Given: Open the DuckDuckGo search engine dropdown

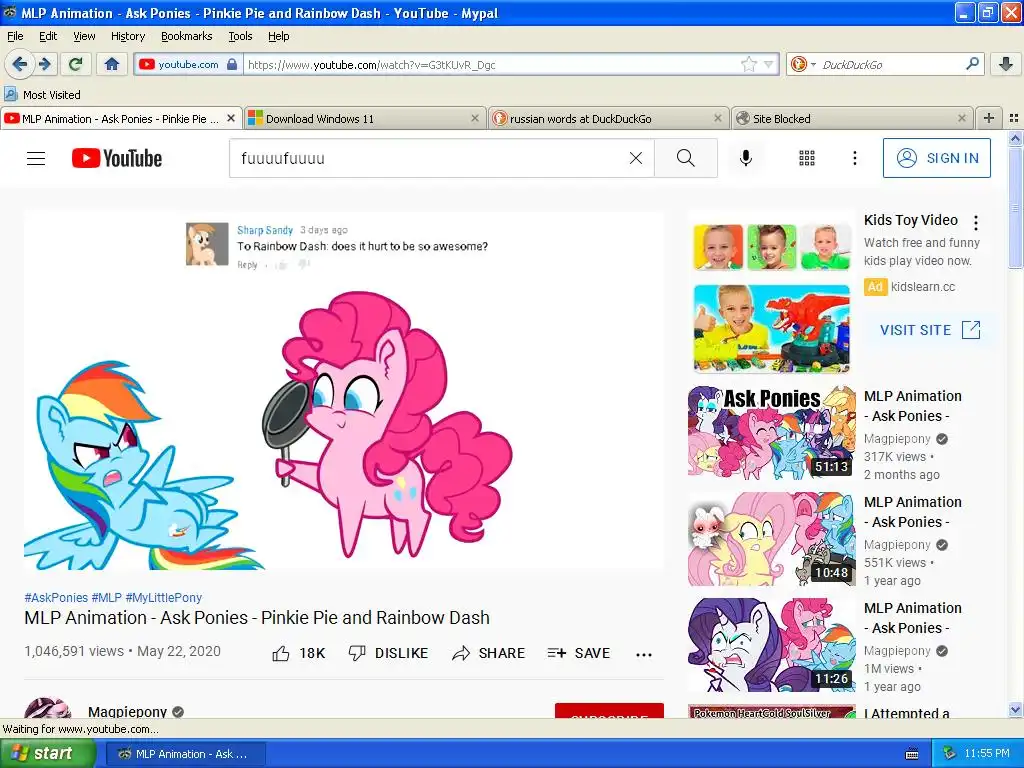Looking at the screenshot, I should coord(803,64).
